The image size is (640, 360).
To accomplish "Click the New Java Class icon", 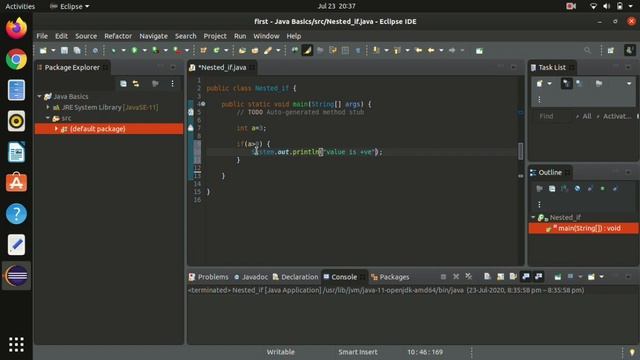I will coord(216,51).
